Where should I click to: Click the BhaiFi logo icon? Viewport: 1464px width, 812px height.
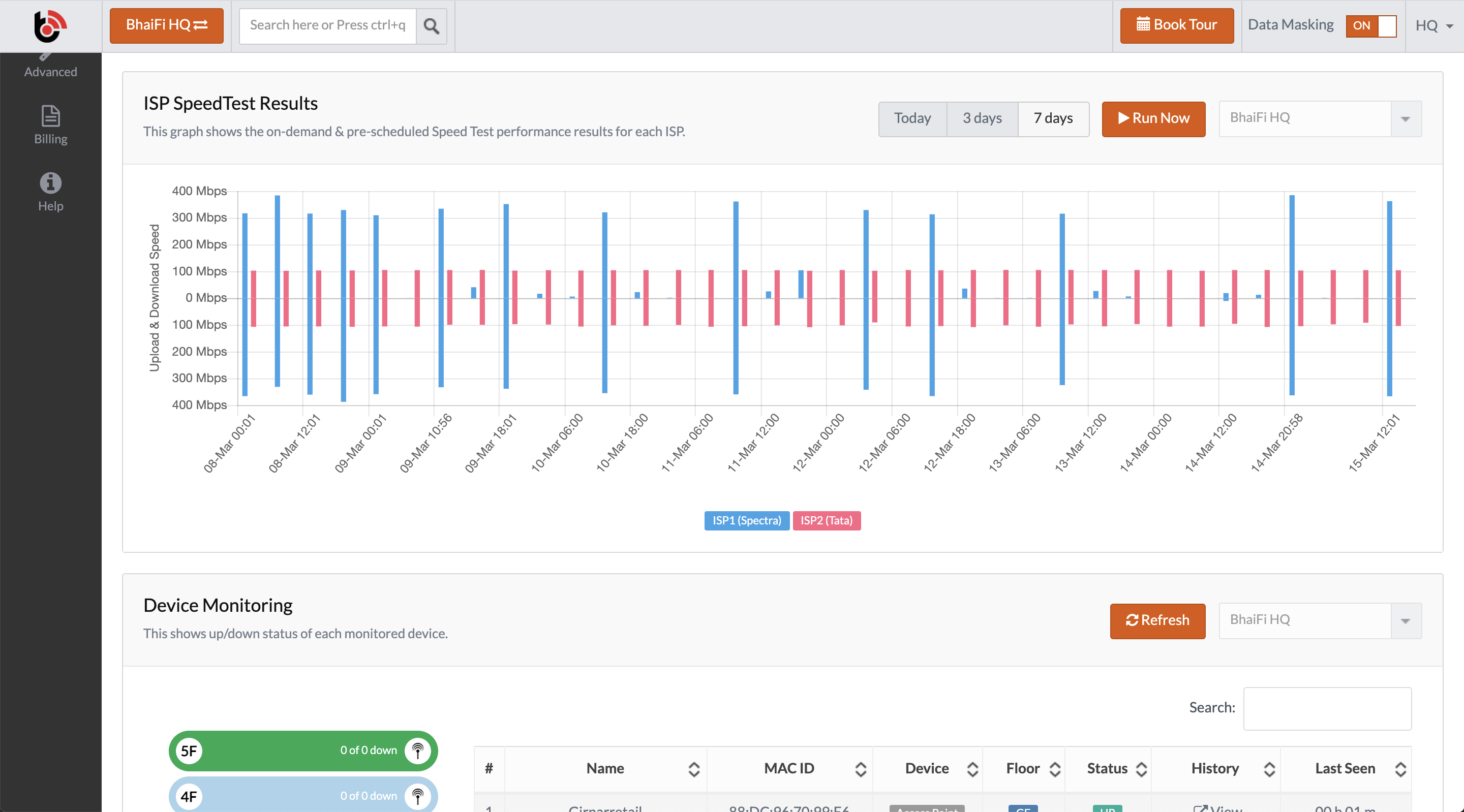[x=50, y=25]
